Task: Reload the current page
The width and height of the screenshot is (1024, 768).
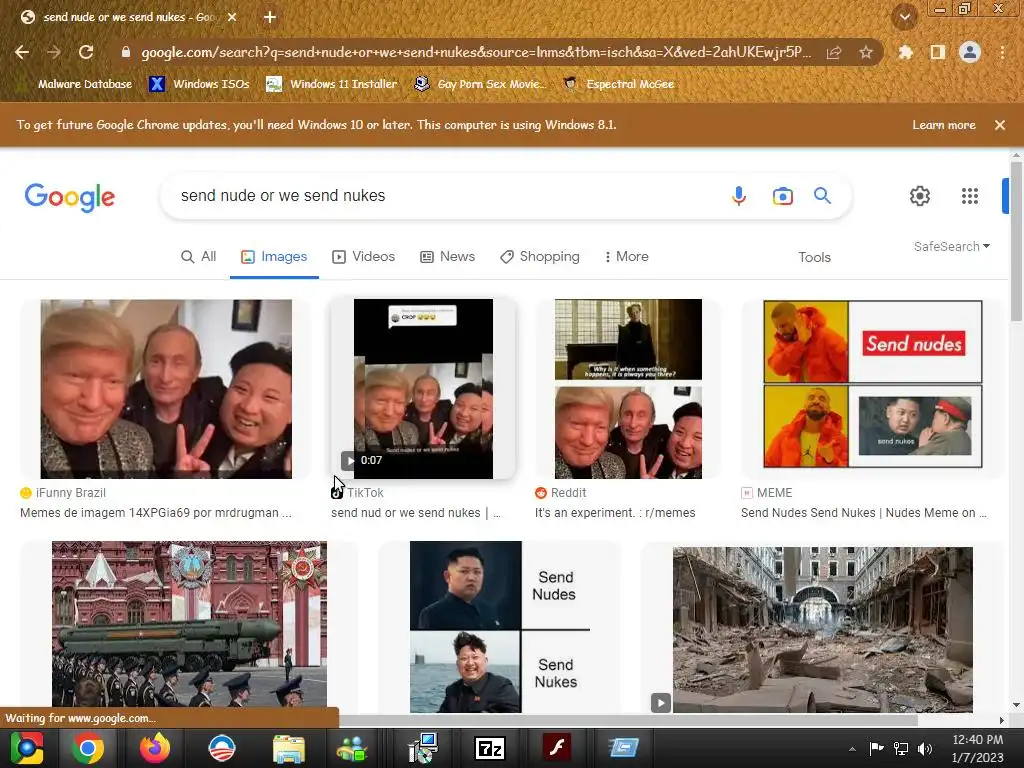Action: (86, 52)
